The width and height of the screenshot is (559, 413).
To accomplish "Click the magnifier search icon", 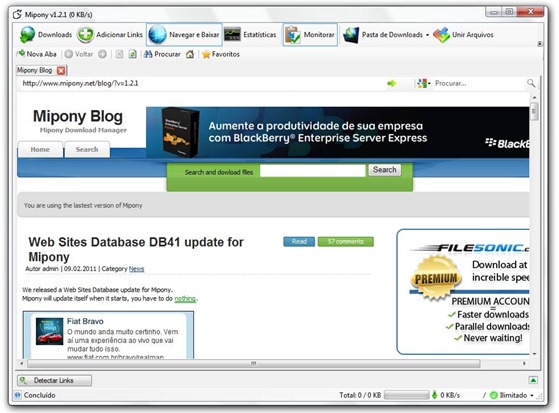I will click(531, 83).
